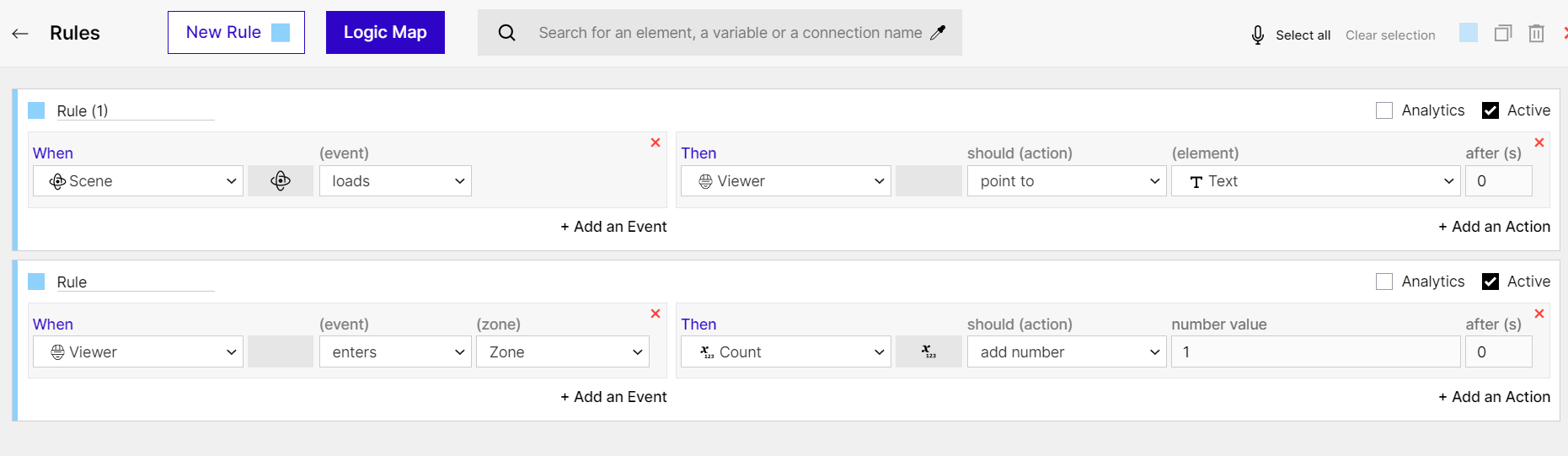The width and height of the screenshot is (1568, 456).
Task: Delete the Scene loads event
Action: (656, 142)
